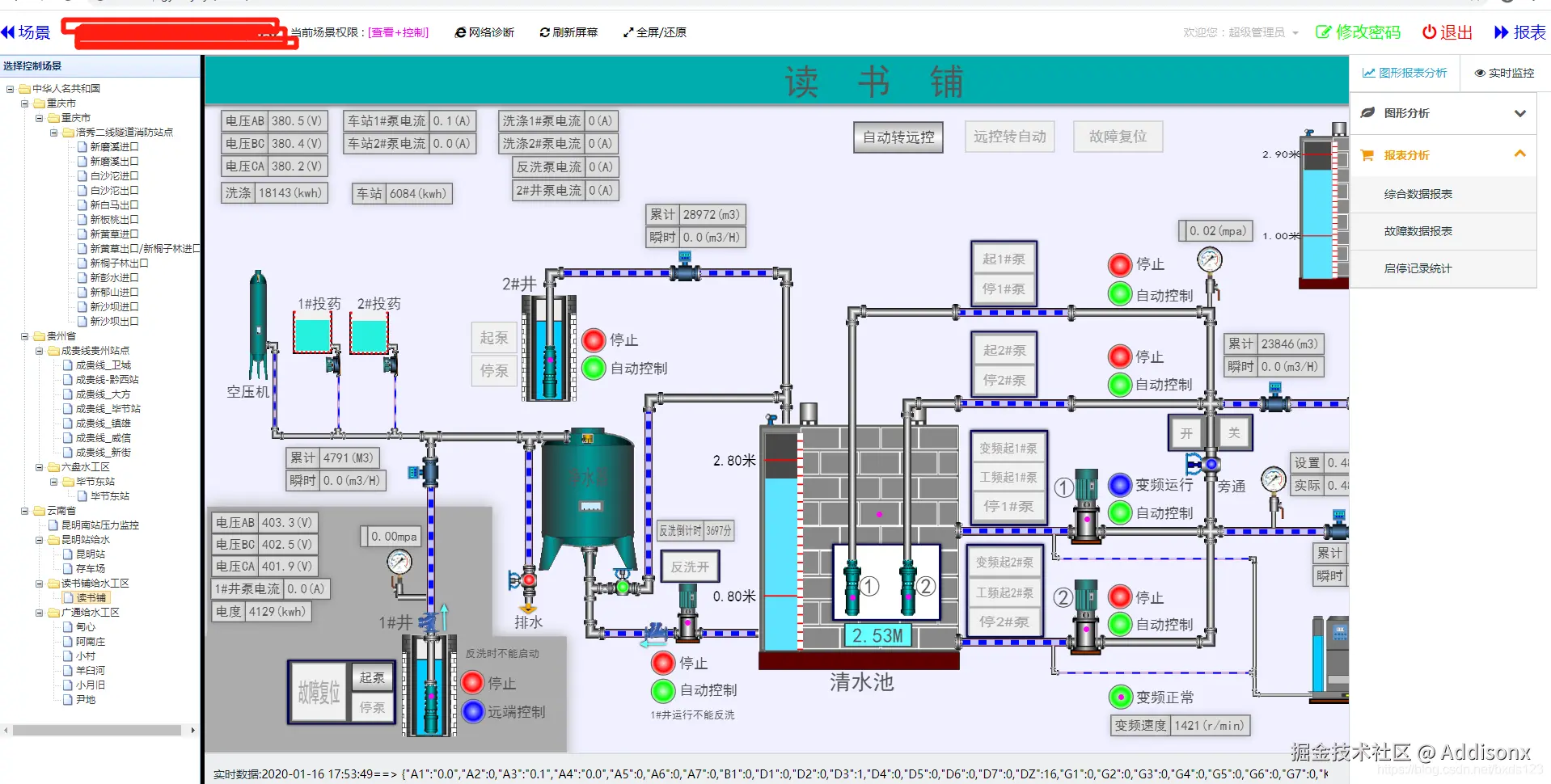This screenshot has width=1551, height=784.
Task: Click the 2#投药 dosing tank
Action: (370, 334)
